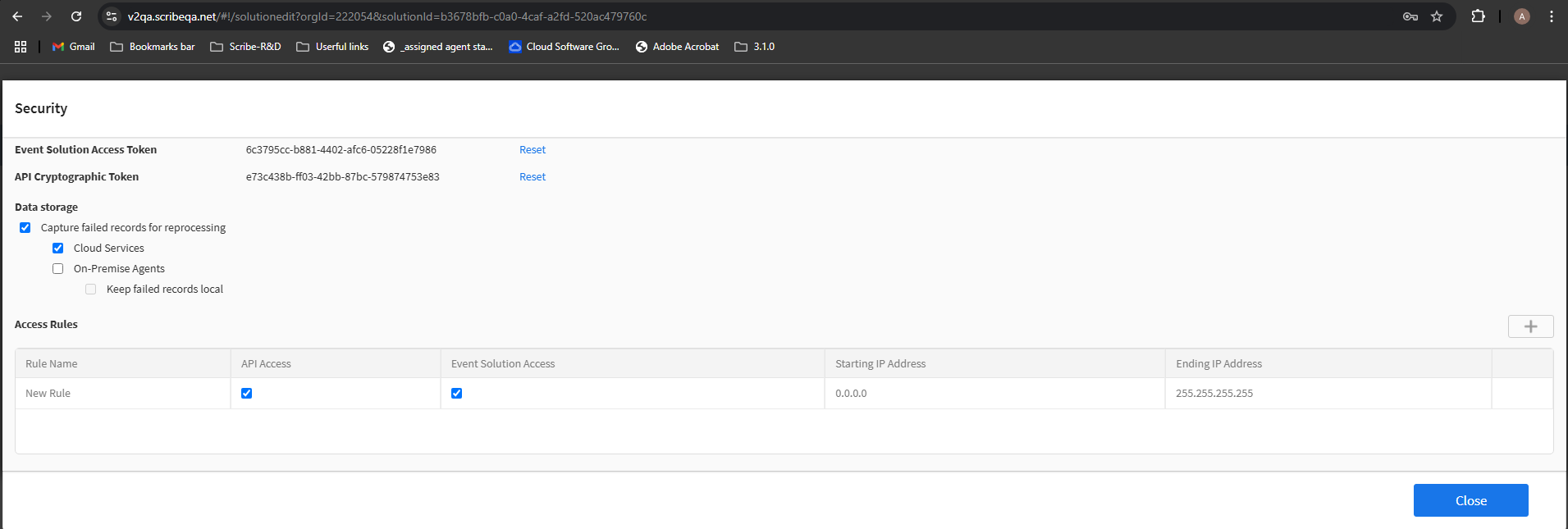The width and height of the screenshot is (1568, 529).
Task: Open the Bookmarks bar folder
Action: pyautogui.click(x=153, y=47)
